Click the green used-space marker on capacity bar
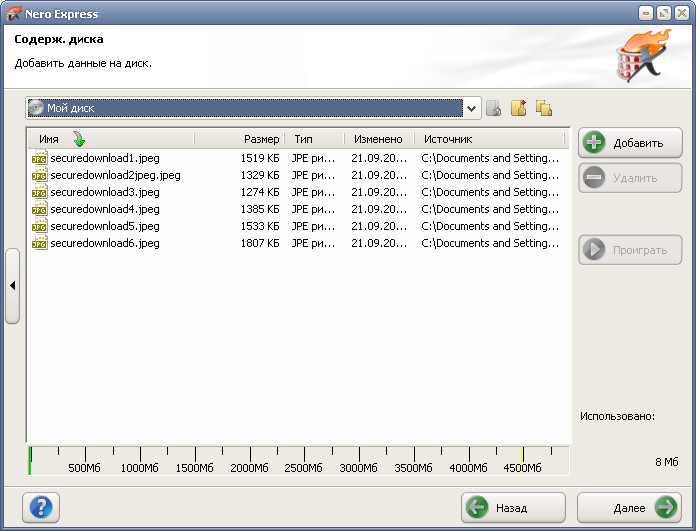 30,461
